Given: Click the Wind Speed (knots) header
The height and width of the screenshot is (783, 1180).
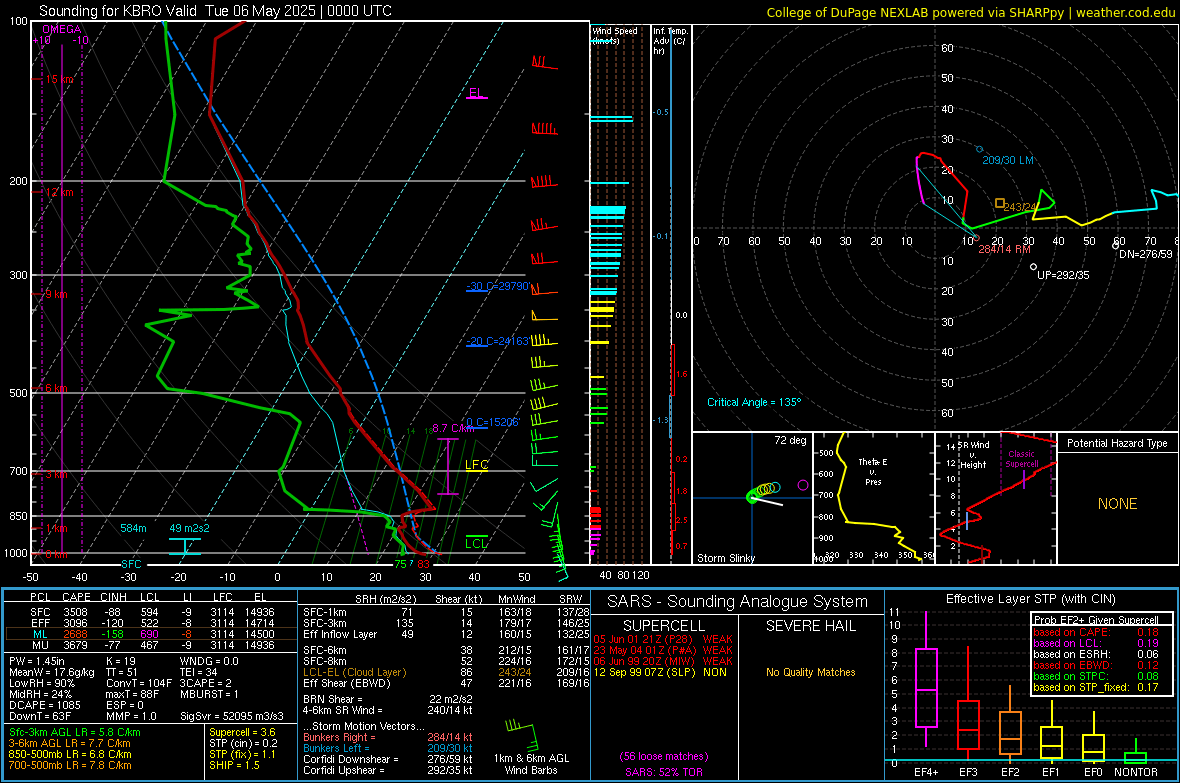Looking at the screenshot, I should tap(615, 35).
